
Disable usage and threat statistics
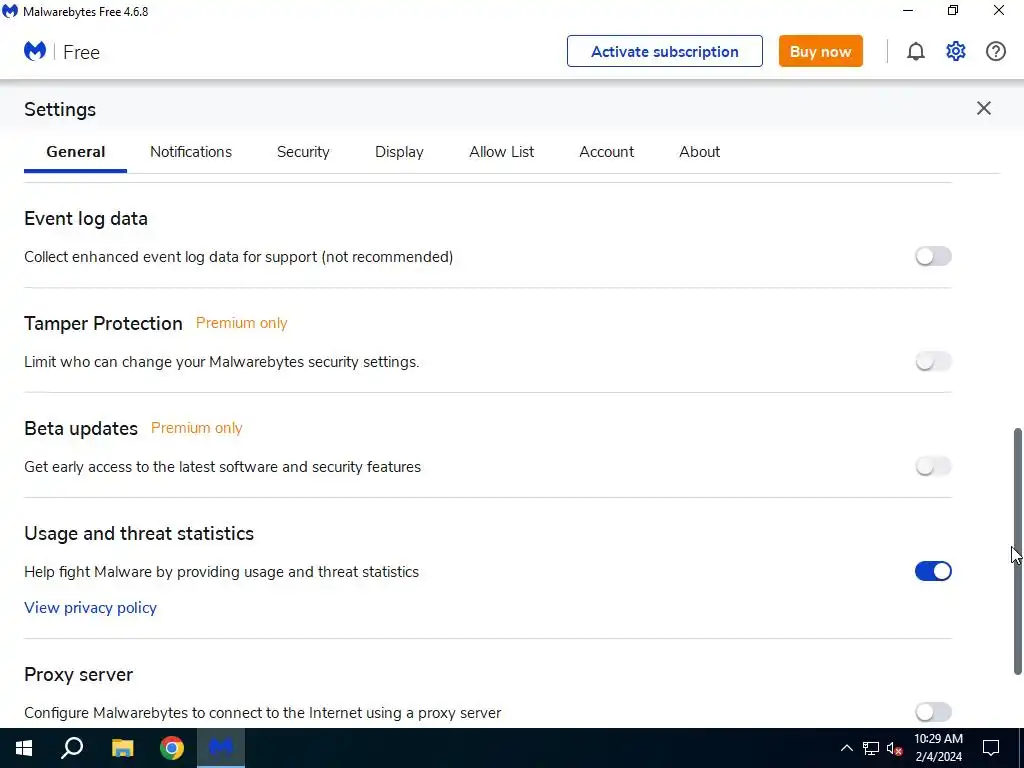[933, 571]
